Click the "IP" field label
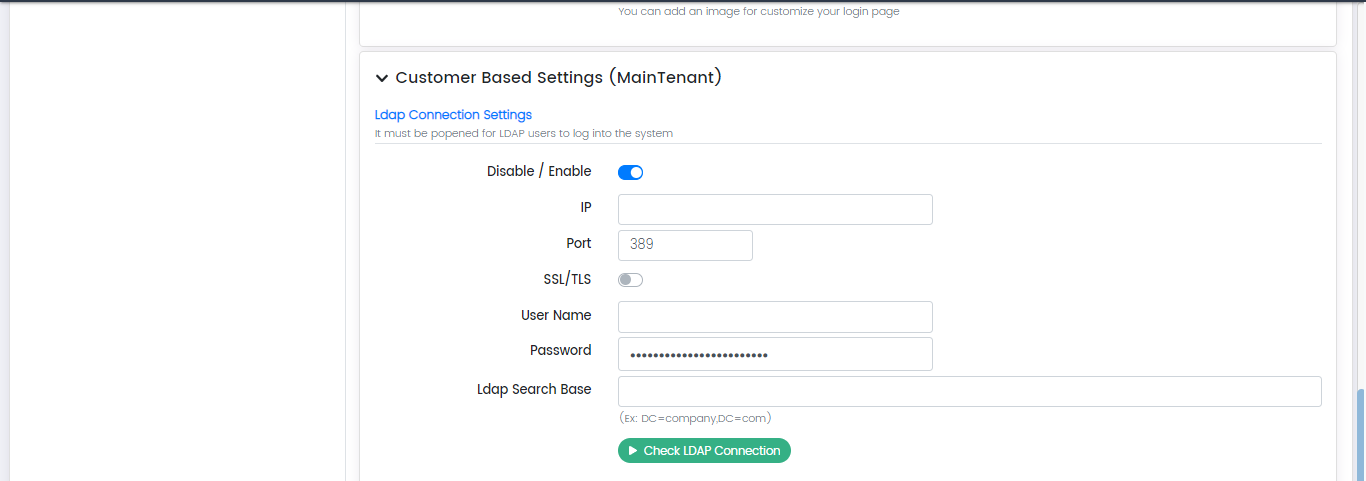The height and width of the screenshot is (481, 1366). pos(586,207)
